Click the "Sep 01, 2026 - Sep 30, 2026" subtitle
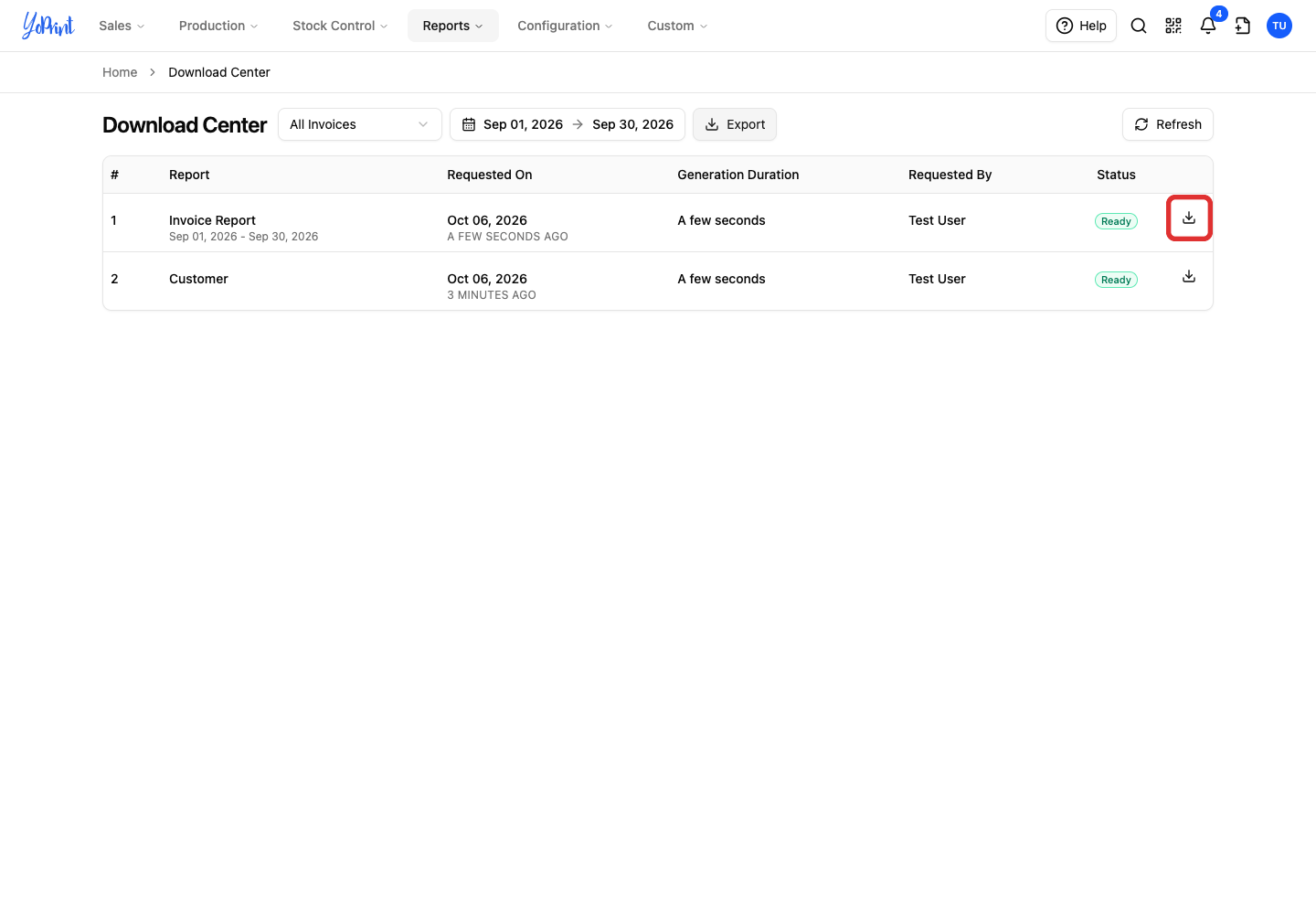1316x914 pixels. pos(244,237)
